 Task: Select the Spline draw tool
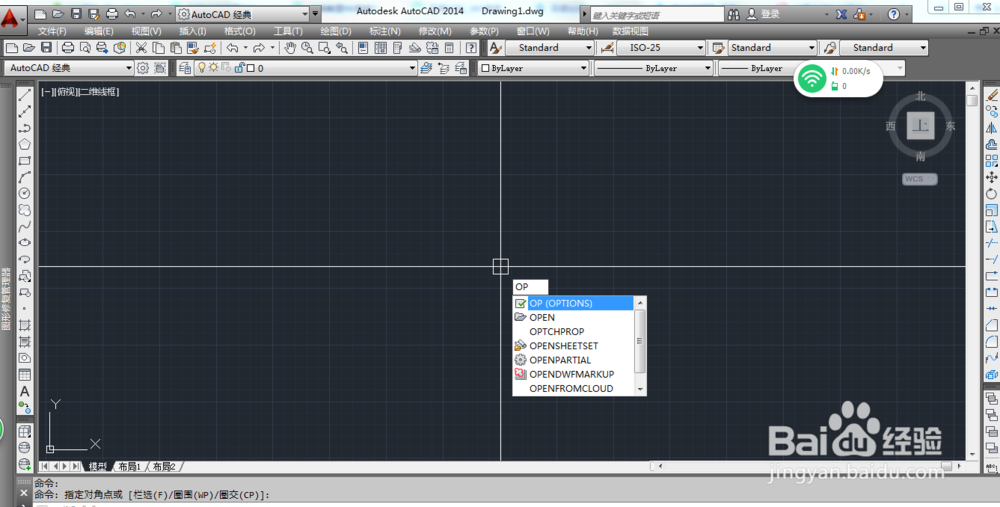pyautogui.click(x=25, y=226)
